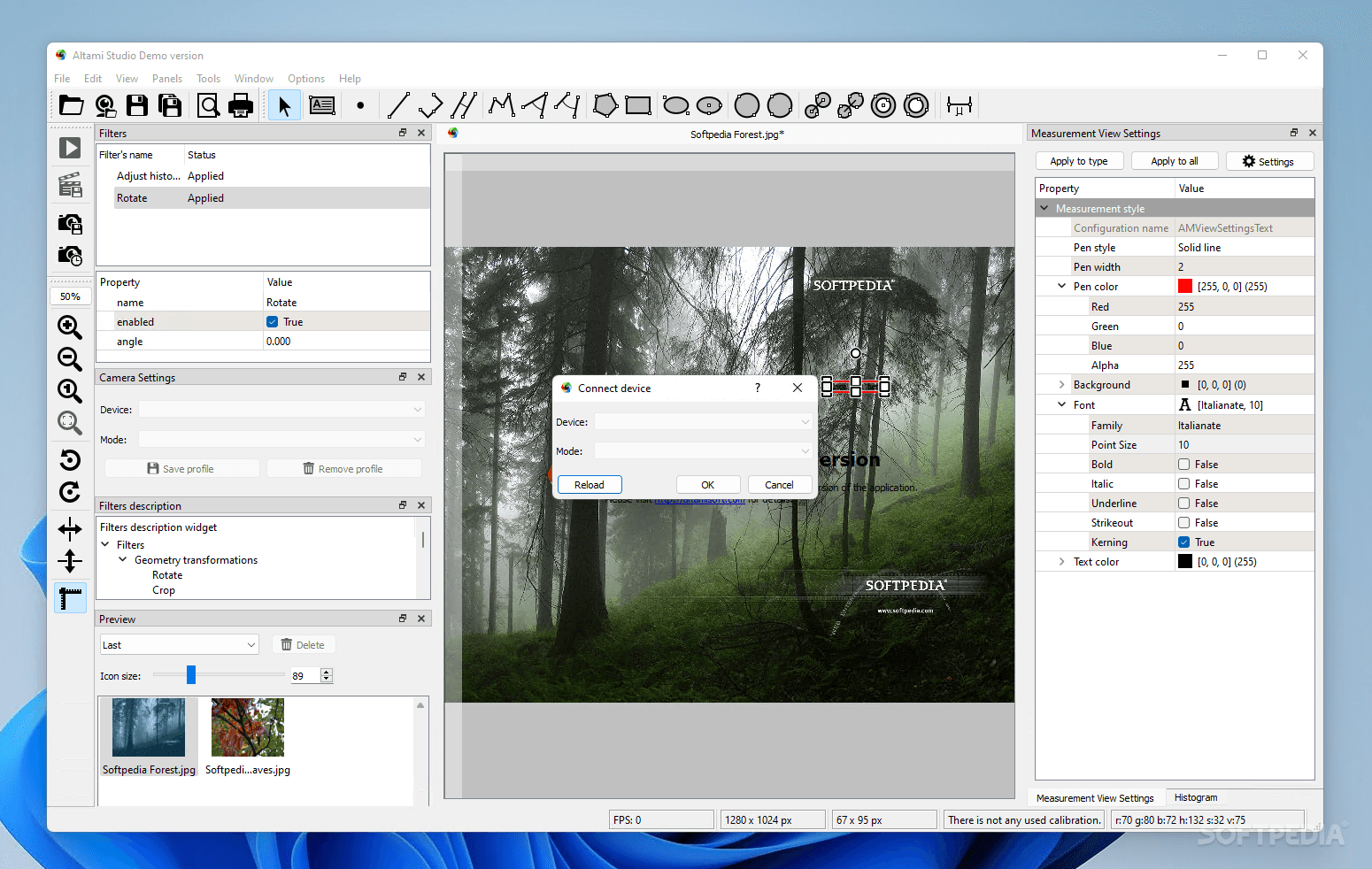
Task: Switch to Measurement View Settings tab
Action: tap(1095, 798)
